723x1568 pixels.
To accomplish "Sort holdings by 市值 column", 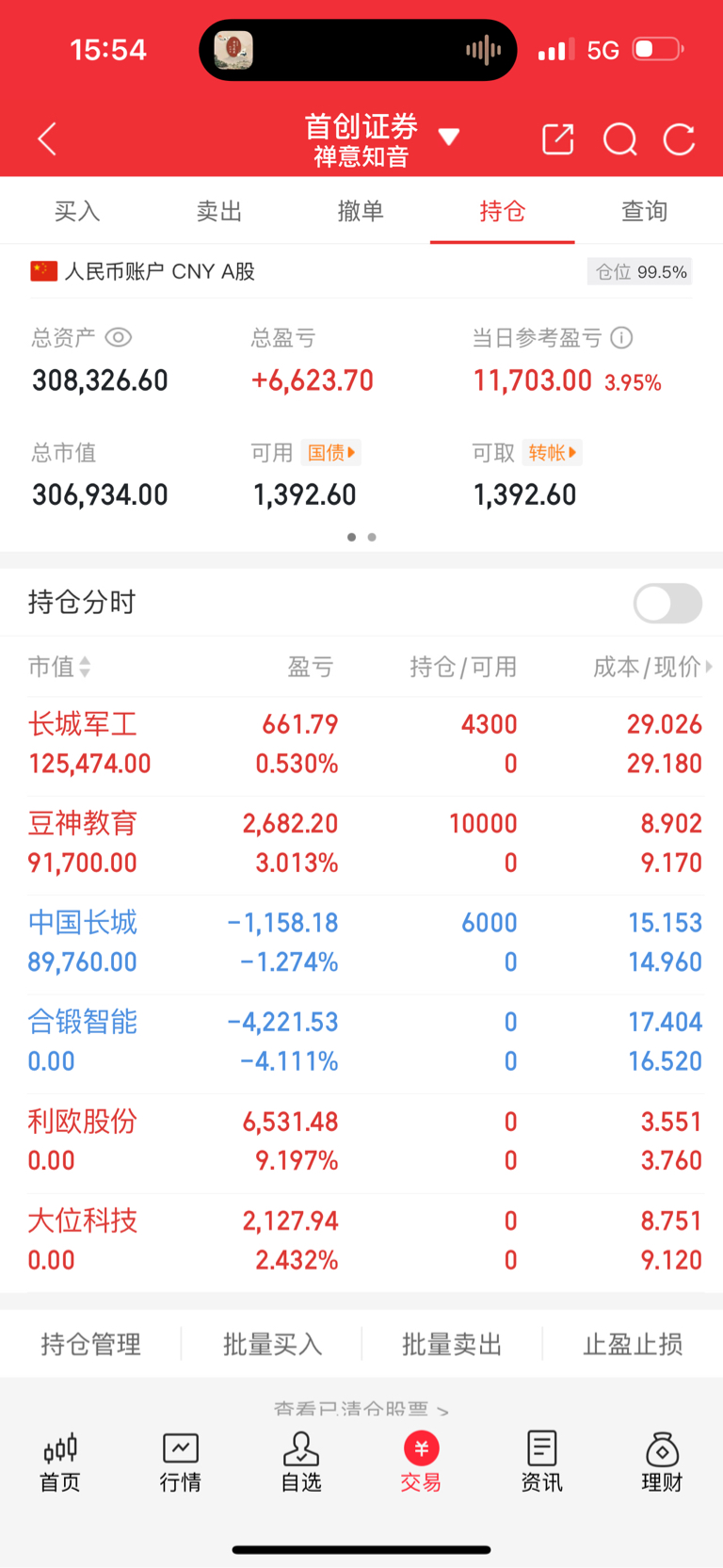I will click(x=59, y=667).
